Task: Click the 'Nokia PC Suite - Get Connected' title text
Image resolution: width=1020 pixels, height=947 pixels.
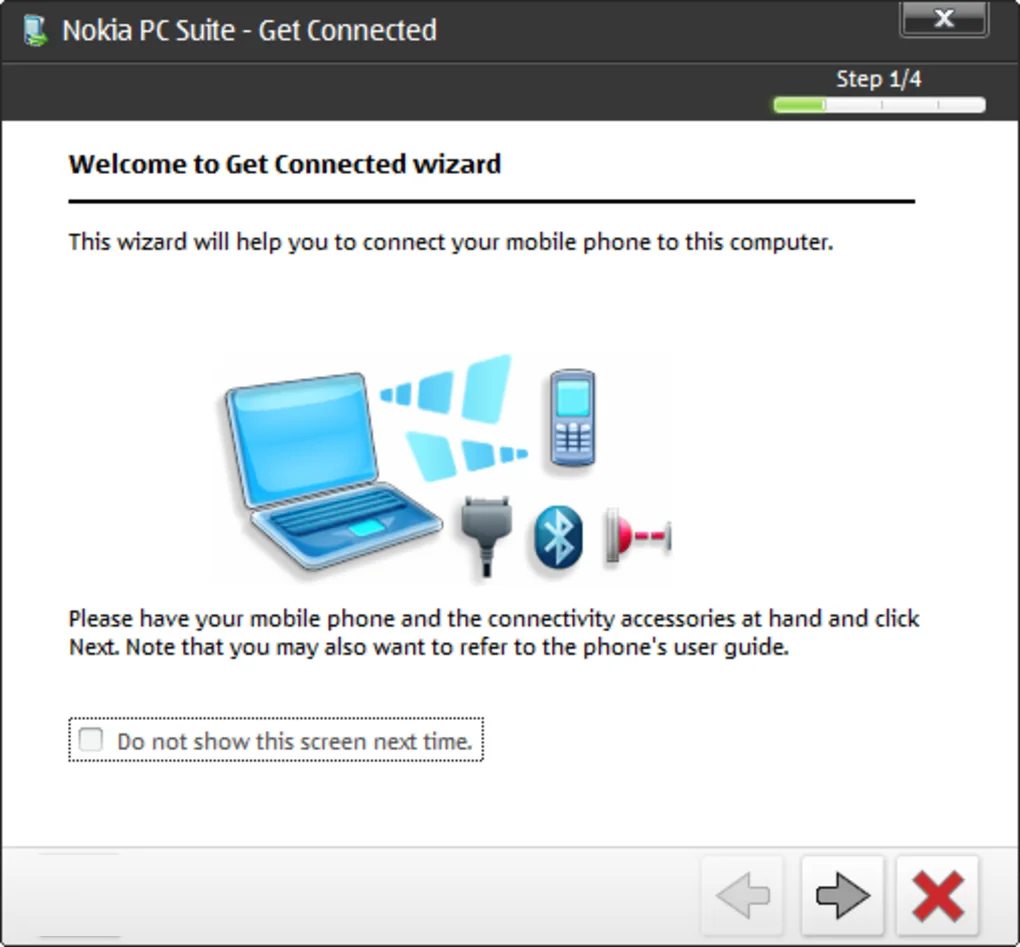Action: pyautogui.click(x=249, y=31)
